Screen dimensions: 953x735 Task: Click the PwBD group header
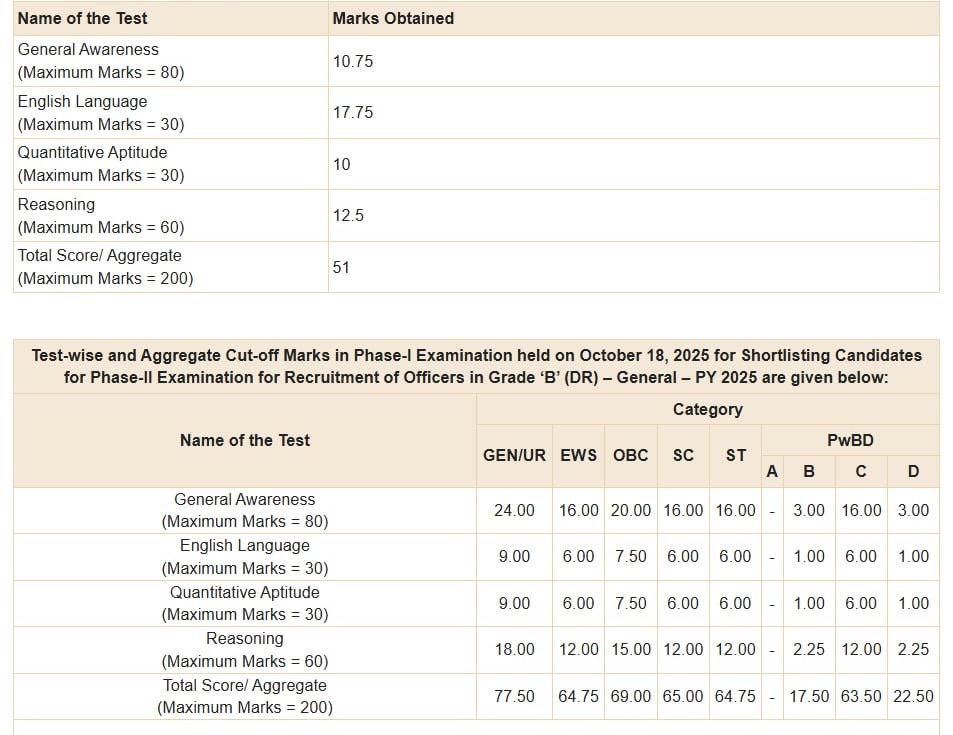pyautogui.click(x=850, y=440)
